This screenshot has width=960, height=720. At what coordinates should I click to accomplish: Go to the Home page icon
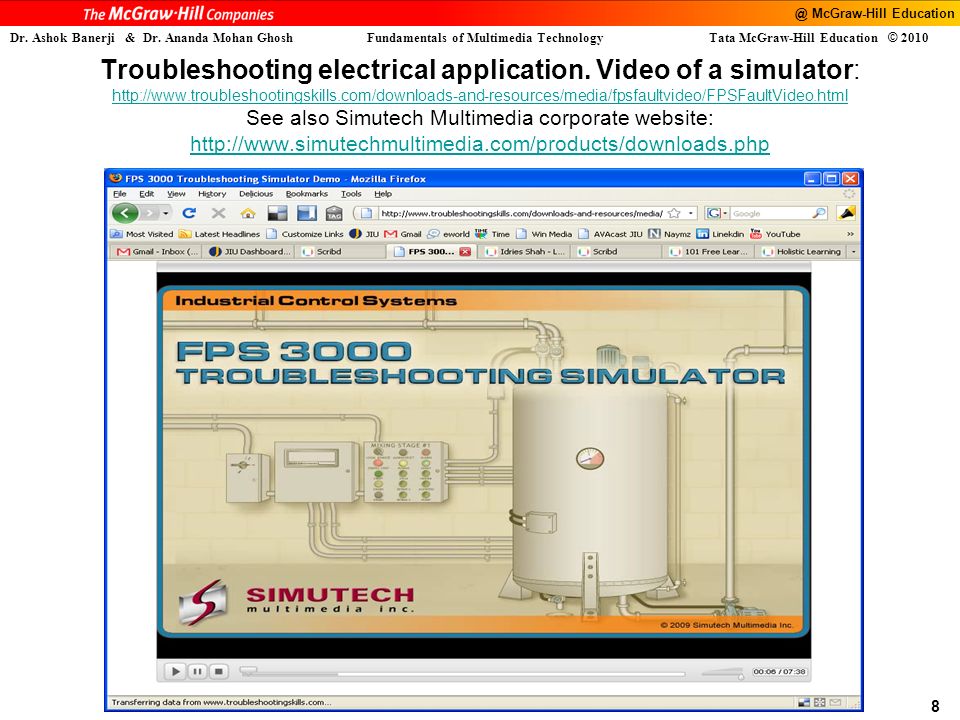(248, 213)
